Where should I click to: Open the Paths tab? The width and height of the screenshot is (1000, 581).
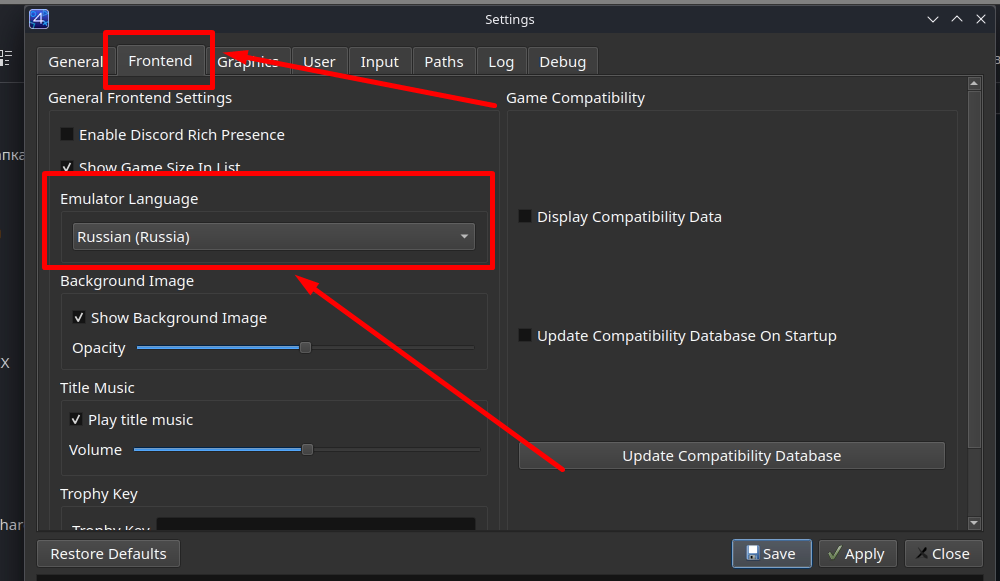click(443, 61)
